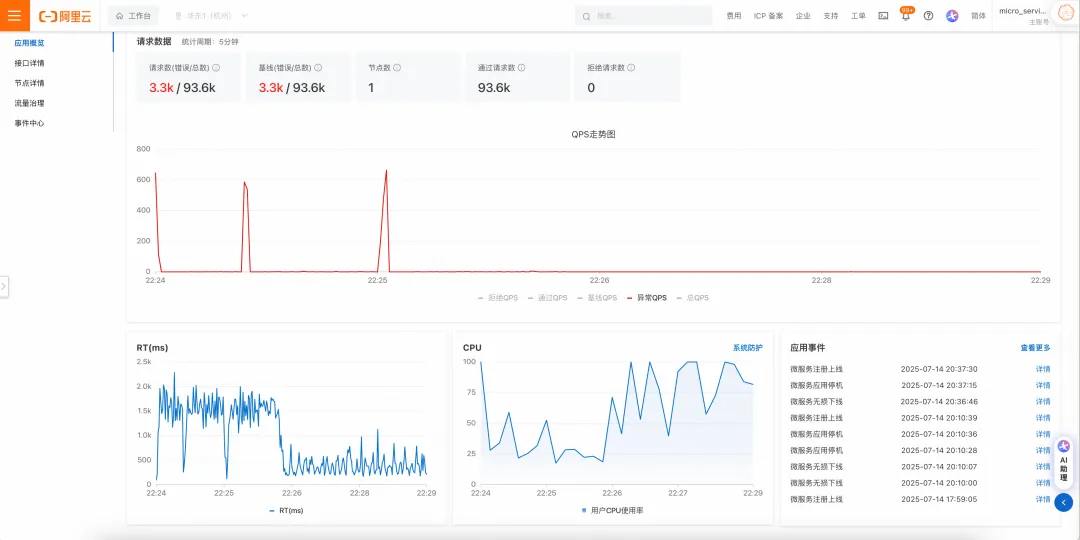Open 详情 for the event at 20:10:36
The width and height of the screenshot is (1080, 540).
coord(1043,434)
